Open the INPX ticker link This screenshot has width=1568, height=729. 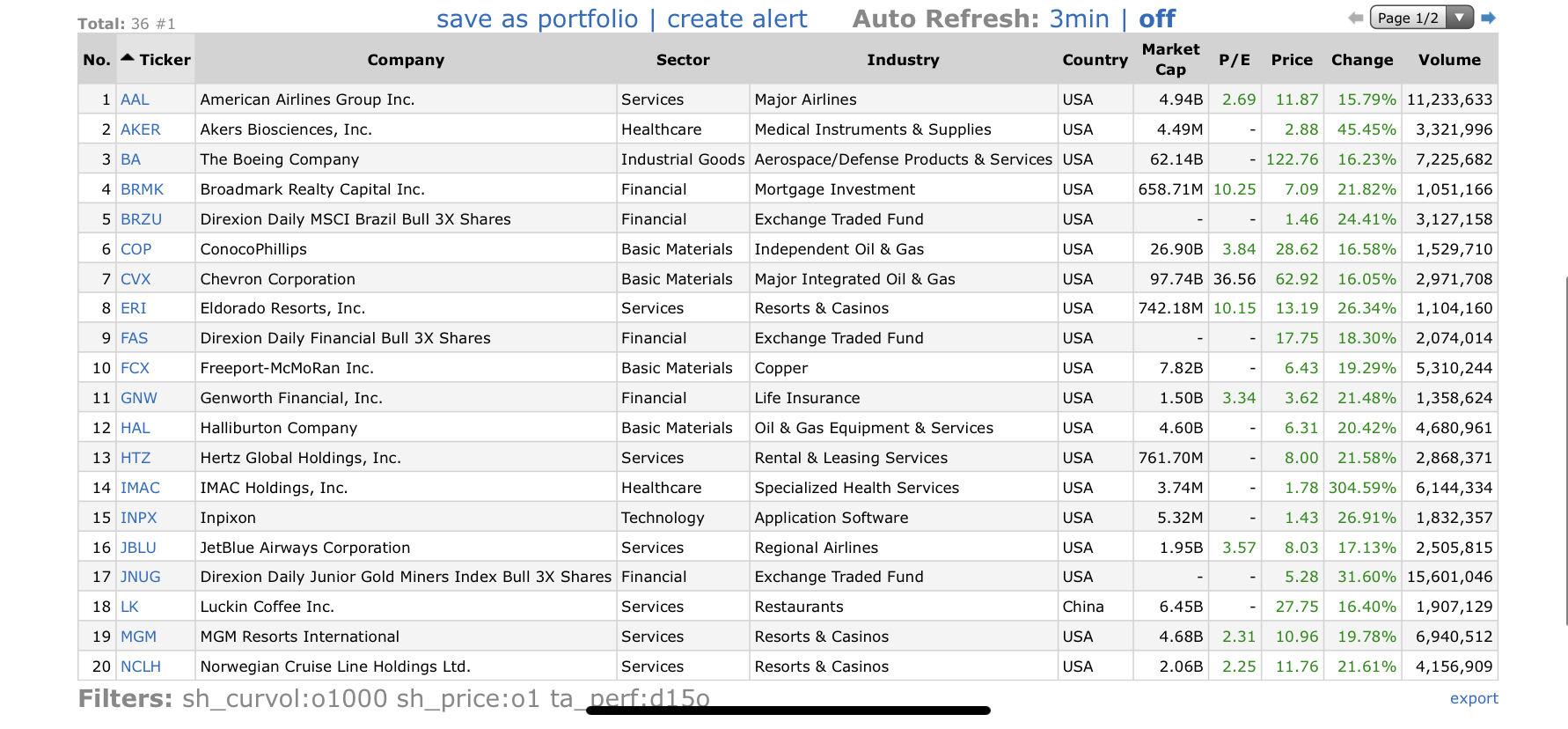click(x=139, y=518)
